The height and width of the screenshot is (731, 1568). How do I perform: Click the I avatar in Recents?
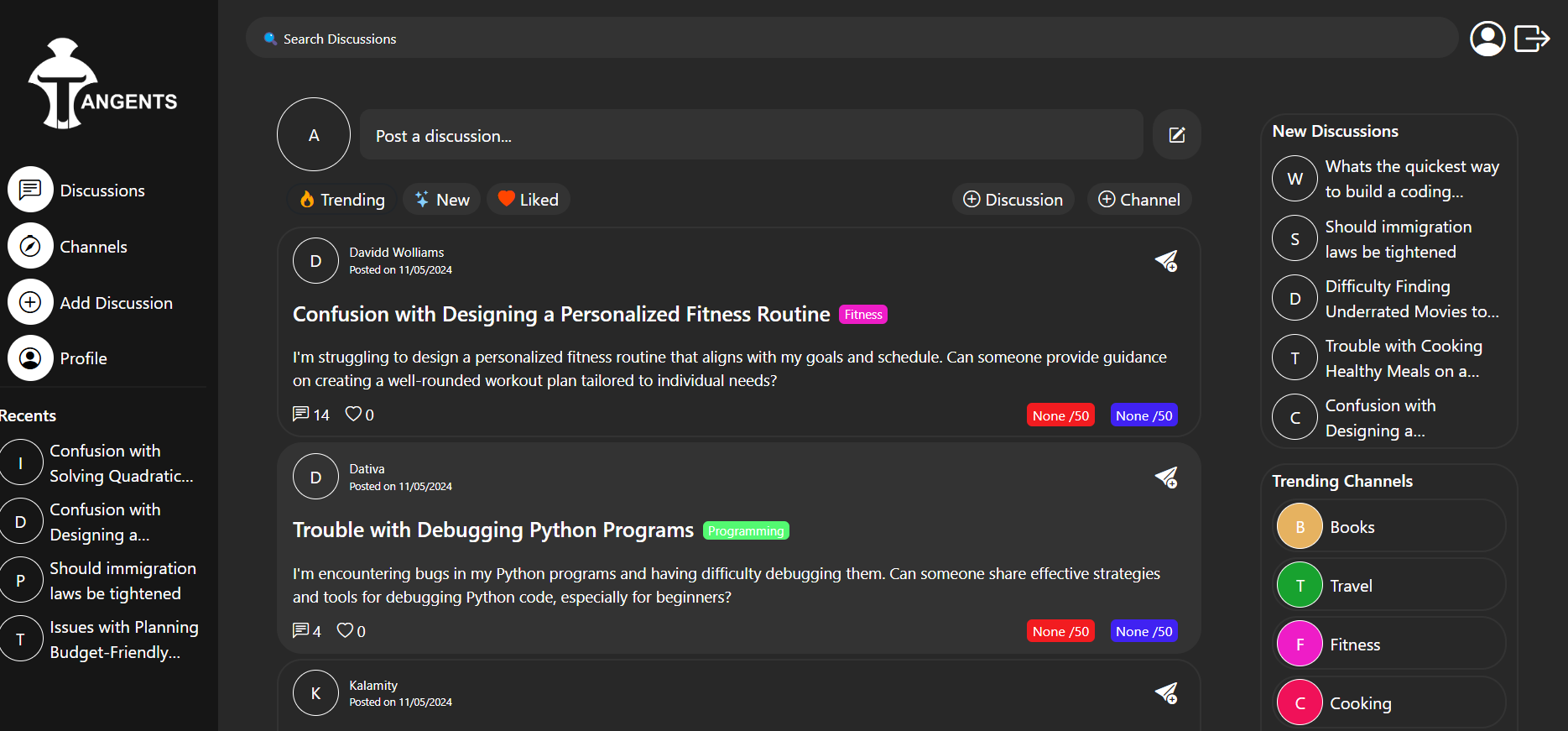pos(20,462)
